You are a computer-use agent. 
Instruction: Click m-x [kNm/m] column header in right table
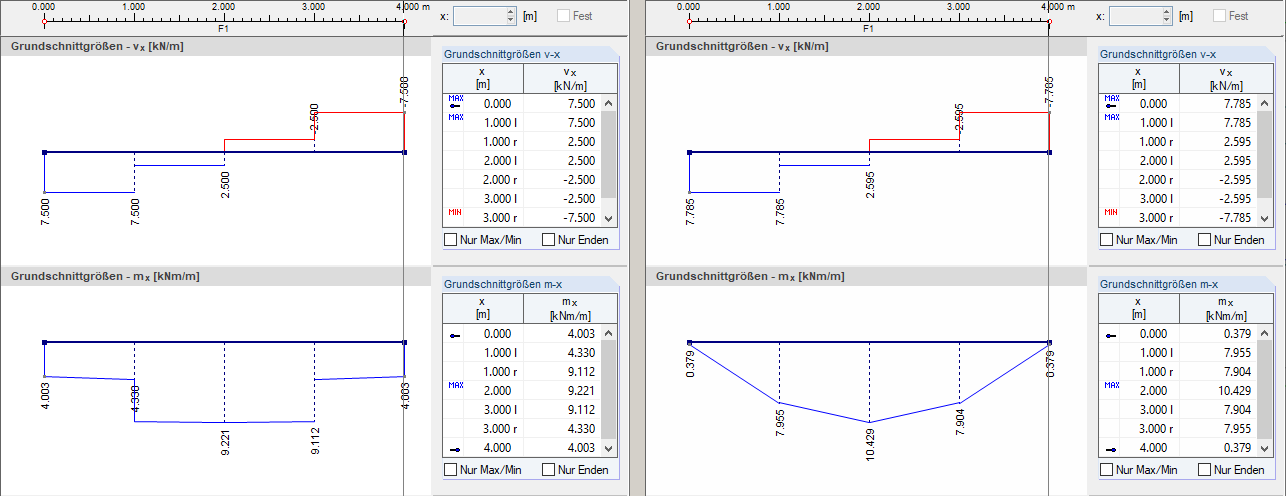pyautogui.click(x=1225, y=309)
